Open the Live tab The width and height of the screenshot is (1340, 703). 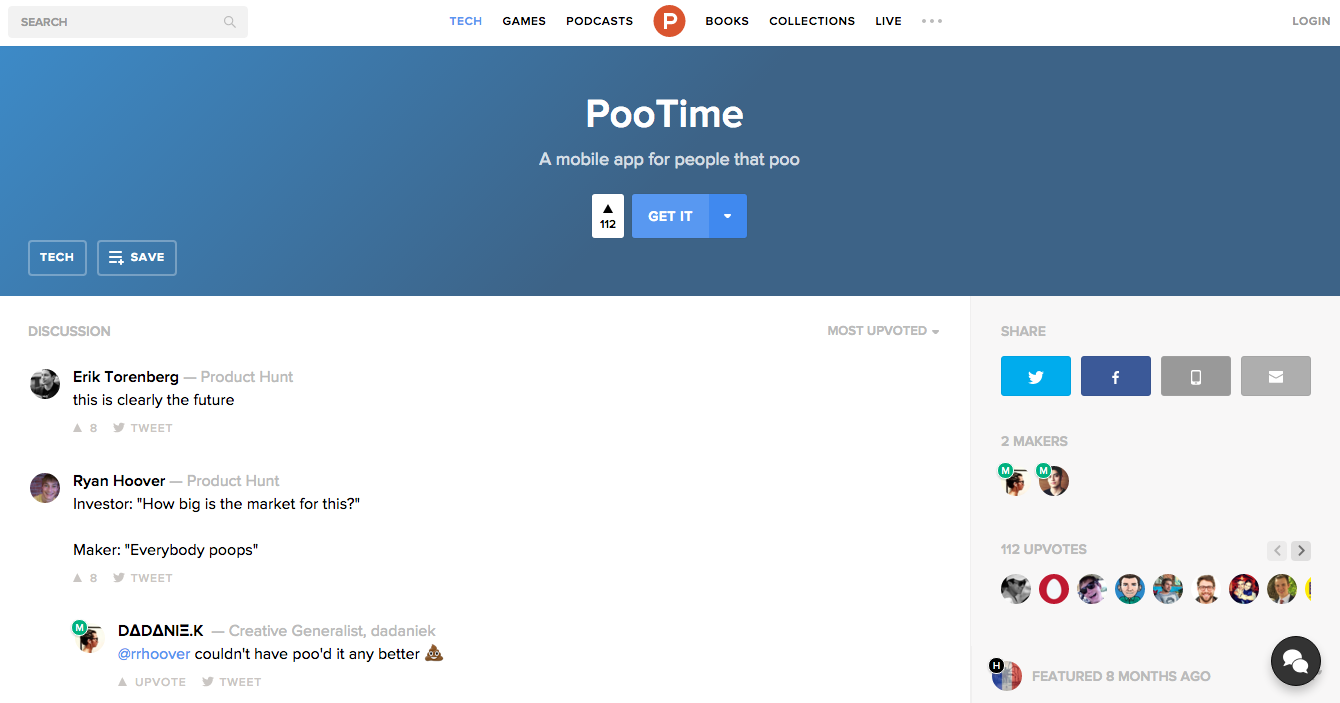tap(888, 21)
